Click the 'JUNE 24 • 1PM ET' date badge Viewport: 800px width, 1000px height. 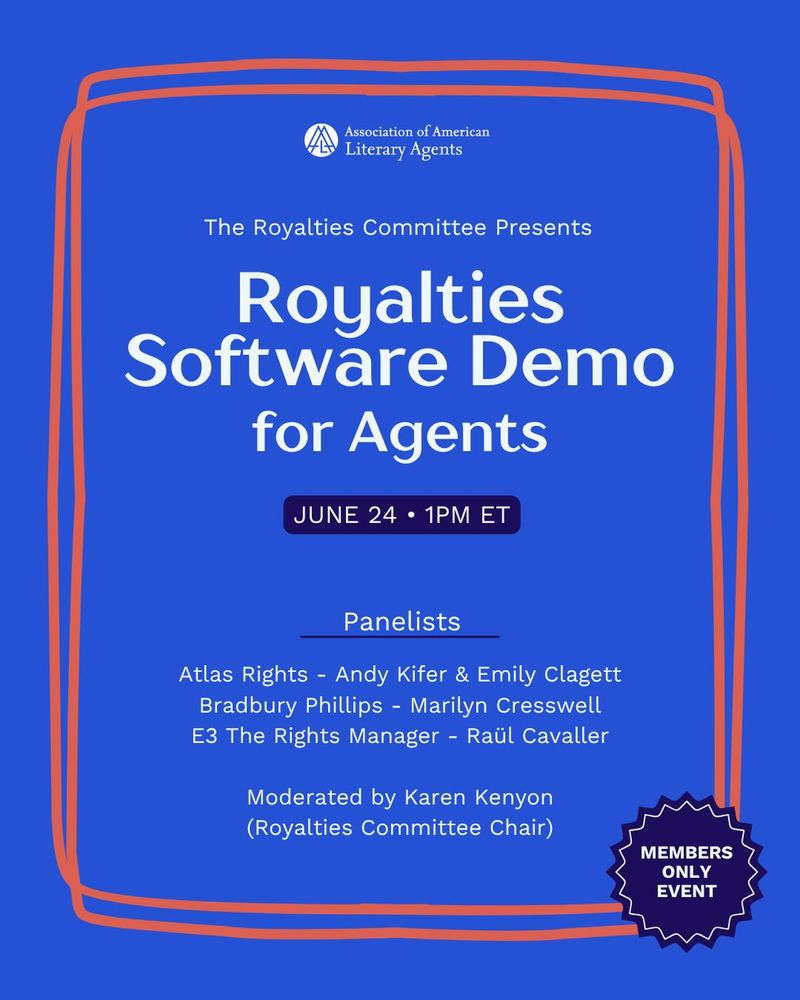point(402,515)
